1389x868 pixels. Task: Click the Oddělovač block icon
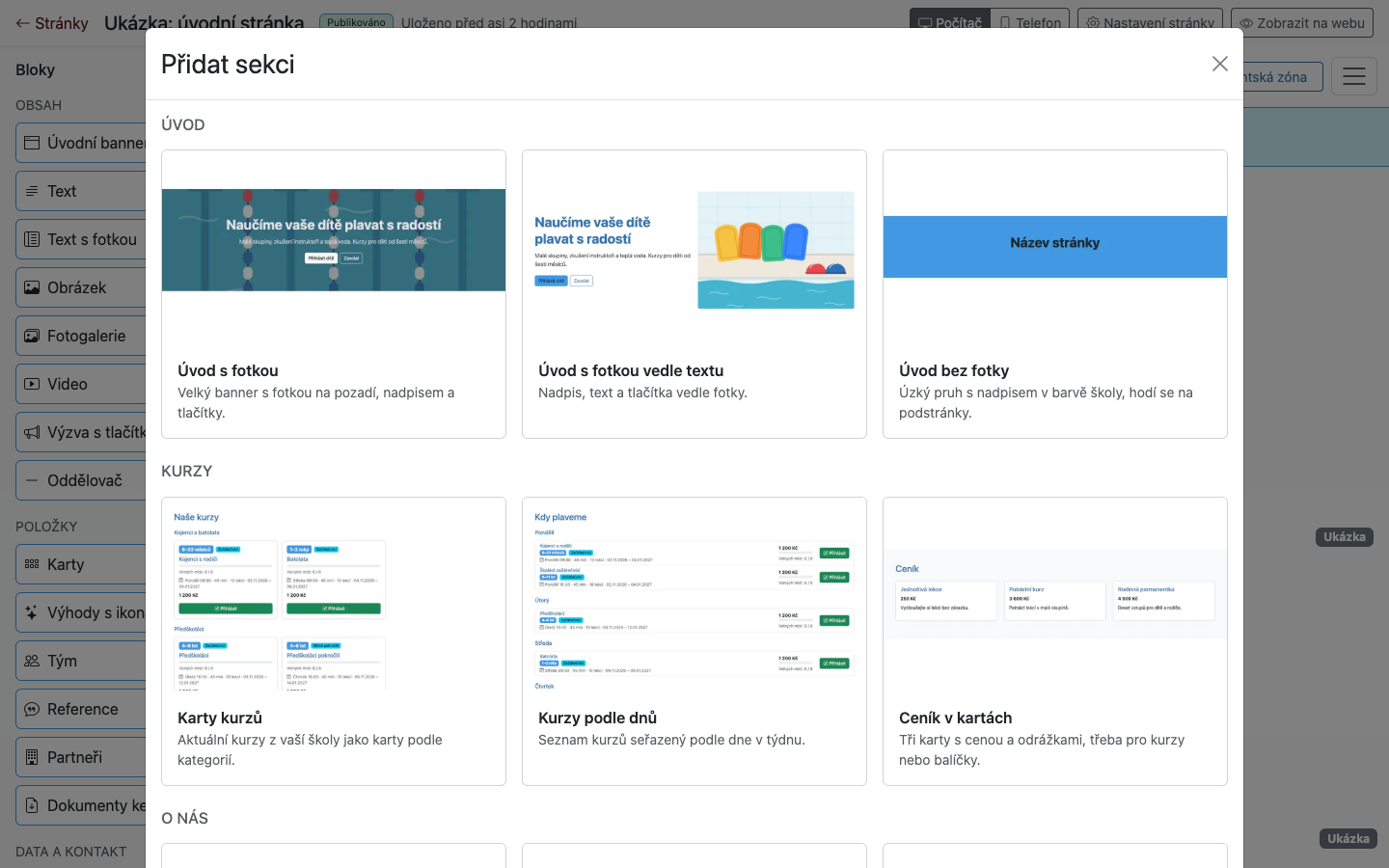pyautogui.click(x=32, y=480)
